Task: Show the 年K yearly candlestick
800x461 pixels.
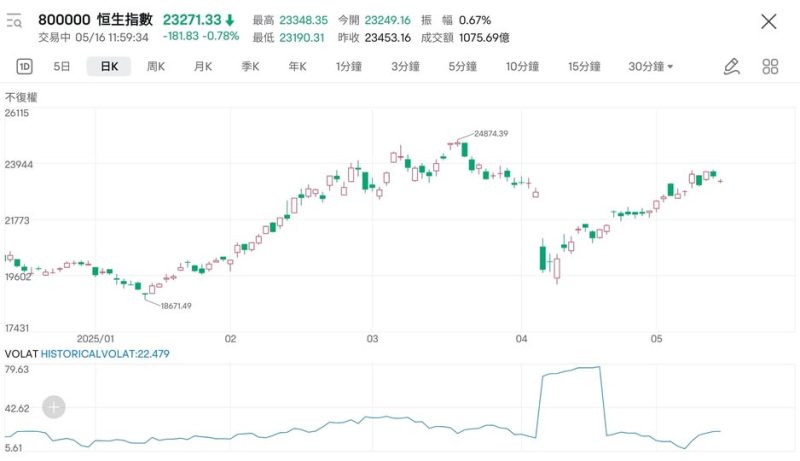Action: [296, 67]
